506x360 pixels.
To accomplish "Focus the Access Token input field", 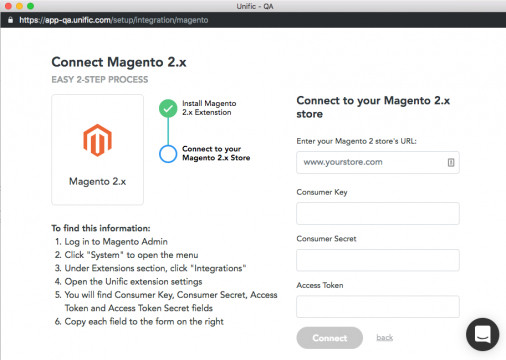I will point(378,307).
